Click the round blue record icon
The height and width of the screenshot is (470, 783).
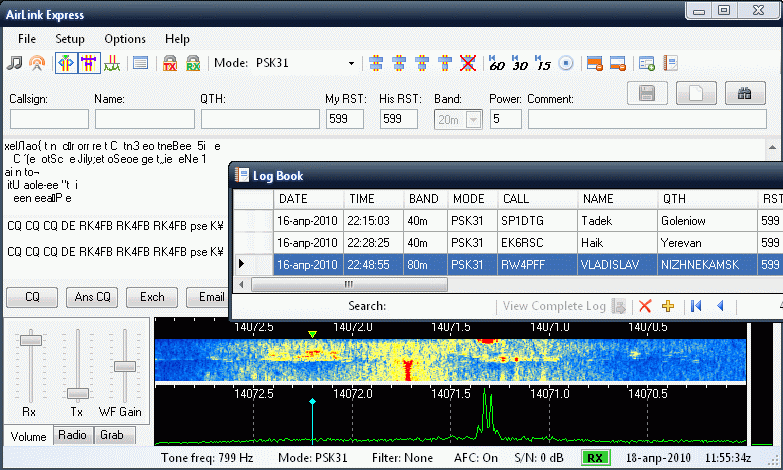coord(566,63)
